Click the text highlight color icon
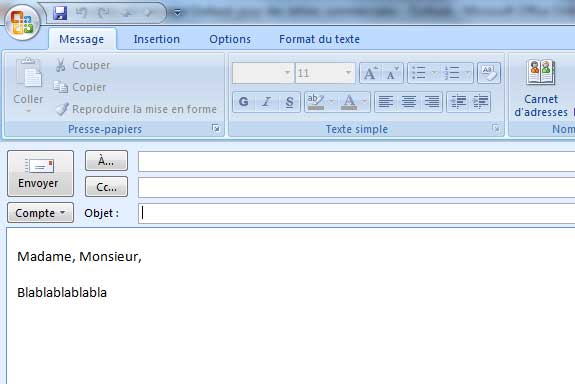The image size is (575, 384). tap(316, 102)
